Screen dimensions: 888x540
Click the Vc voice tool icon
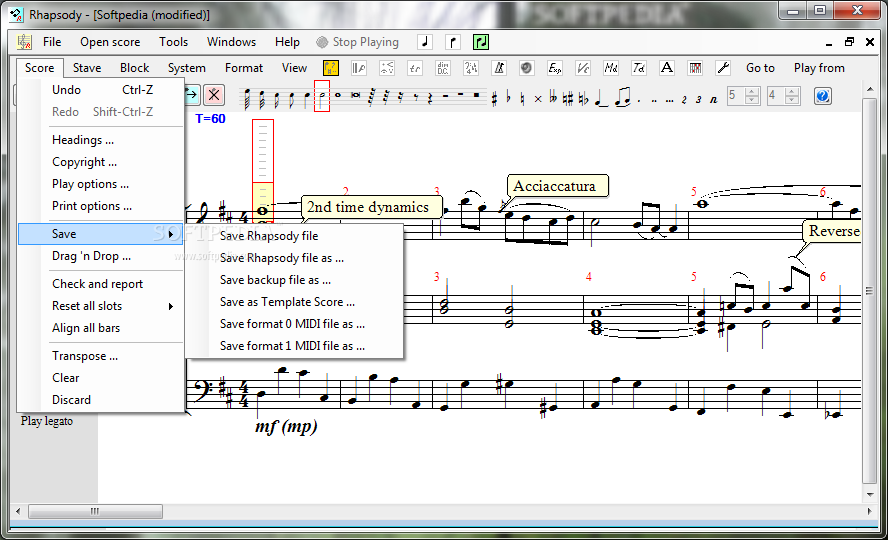[x=583, y=68]
